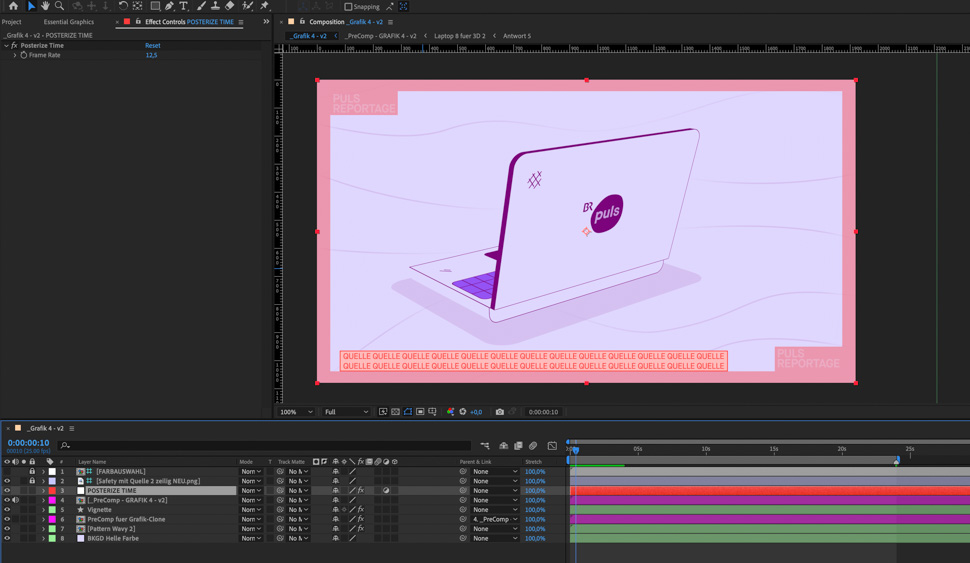Navigate to Laptop 8 fuer 3D 2 breadcrumb
The width and height of the screenshot is (970, 563).
pos(460,36)
